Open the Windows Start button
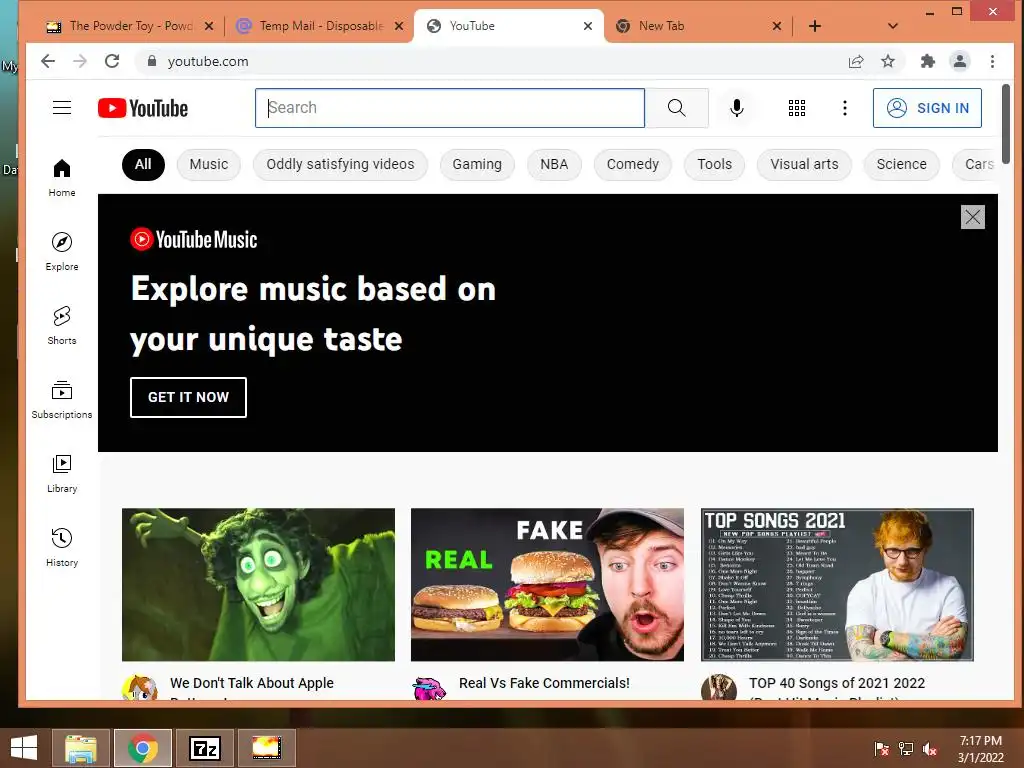Screen dimensions: 1024x768 (x=24, y=748)
